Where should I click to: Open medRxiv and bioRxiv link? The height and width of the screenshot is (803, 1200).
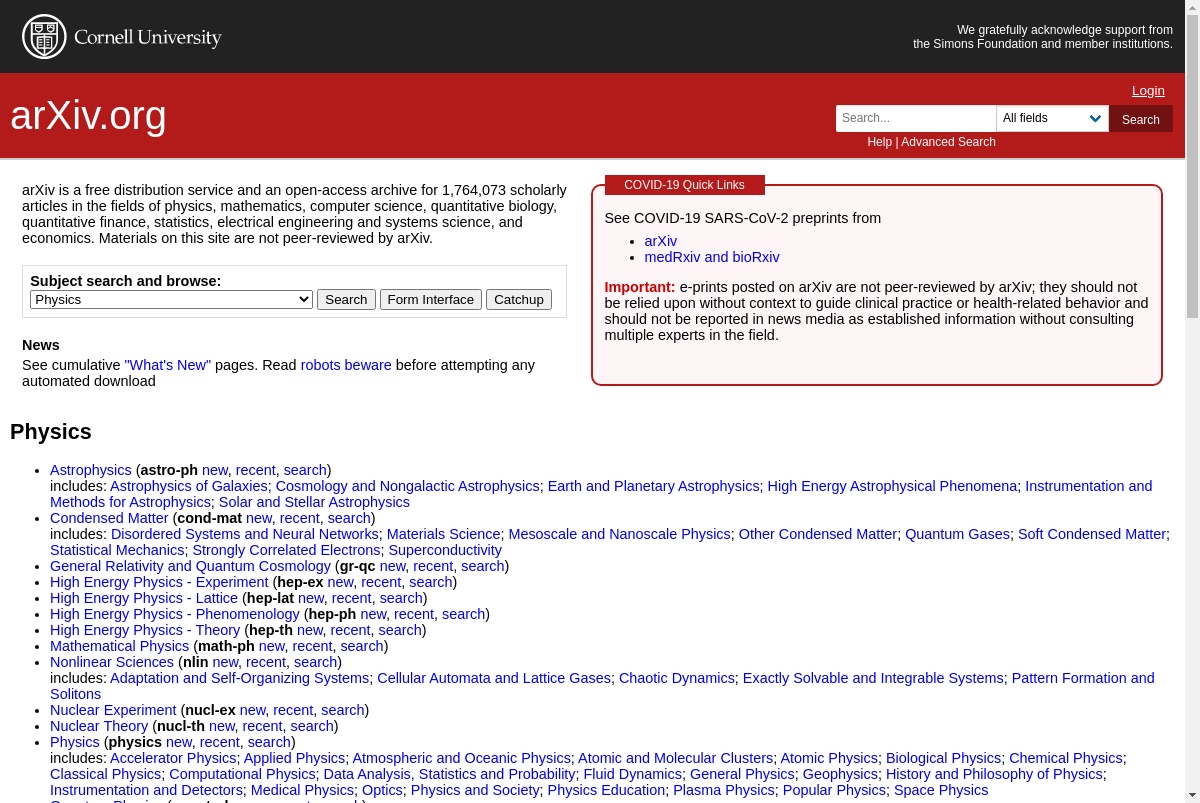(712, 257)
